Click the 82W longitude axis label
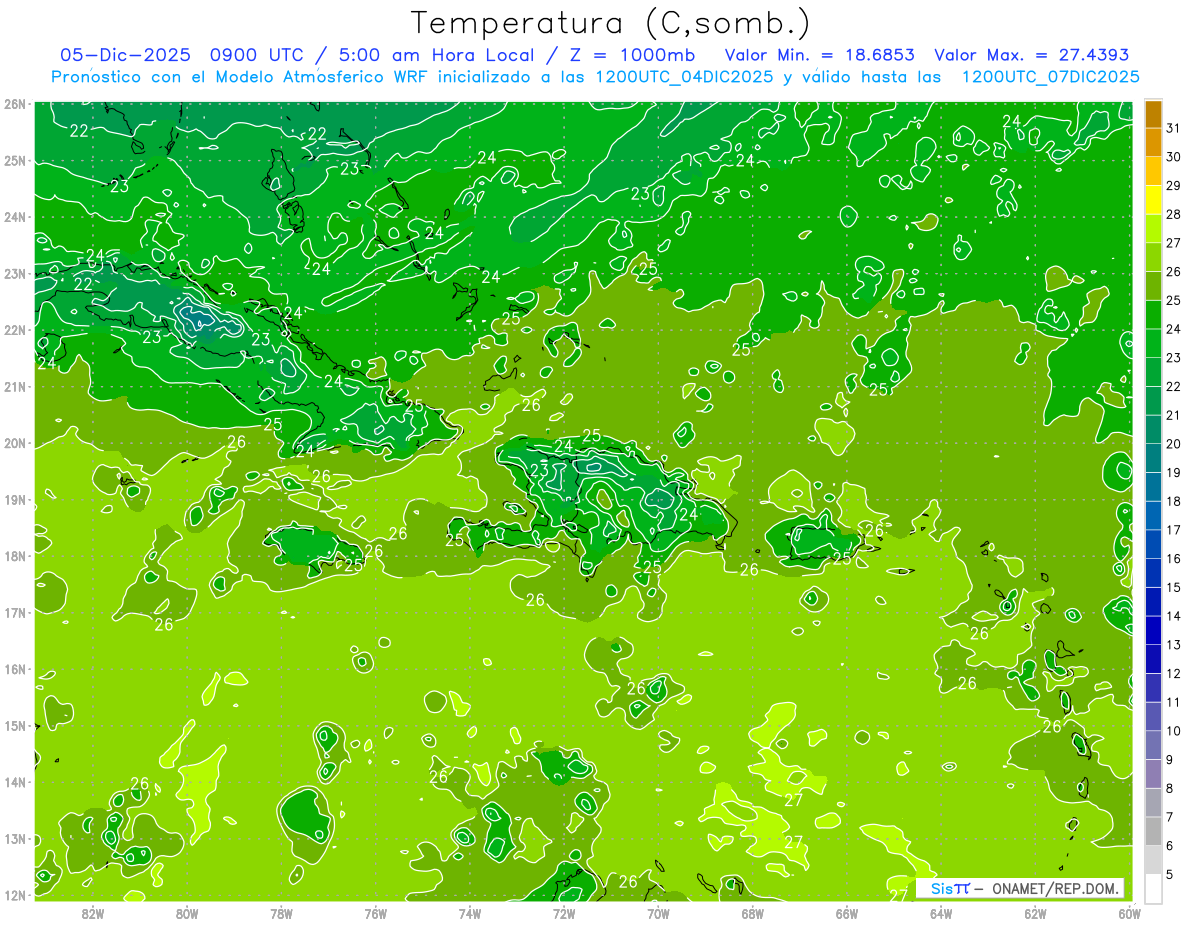This screenshot has width=1200, height=927. point(93,912)
